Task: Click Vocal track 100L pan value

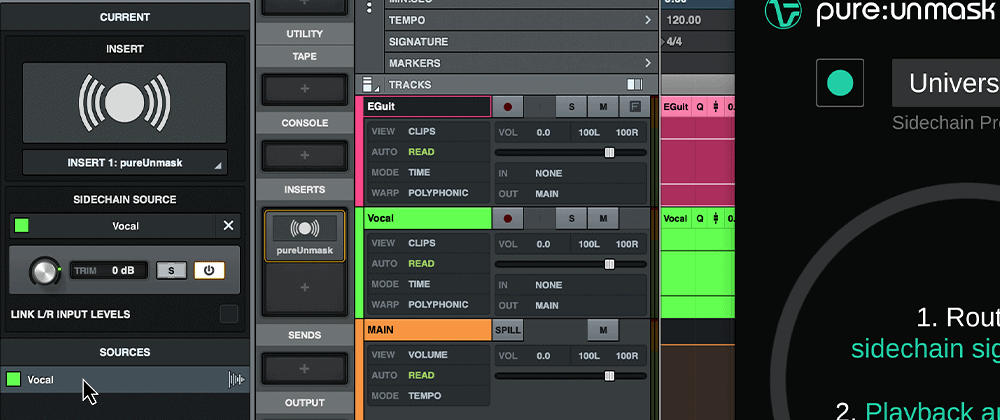Action: pyautogui.click(x=589, y=244)
